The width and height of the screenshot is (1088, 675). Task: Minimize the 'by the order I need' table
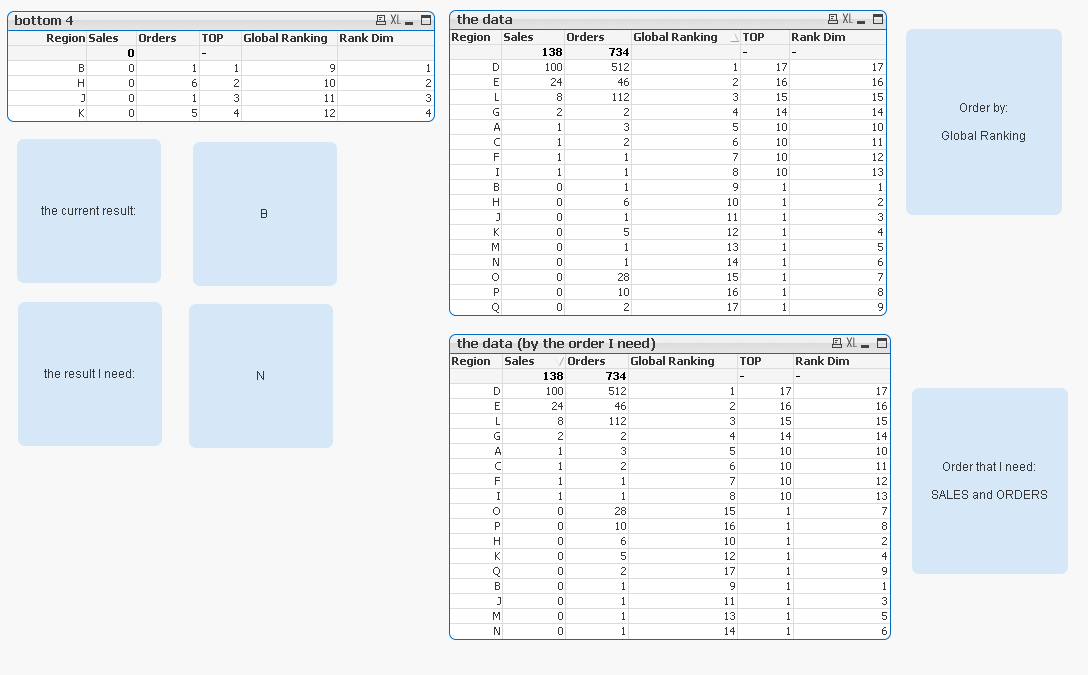click(865, 344)
